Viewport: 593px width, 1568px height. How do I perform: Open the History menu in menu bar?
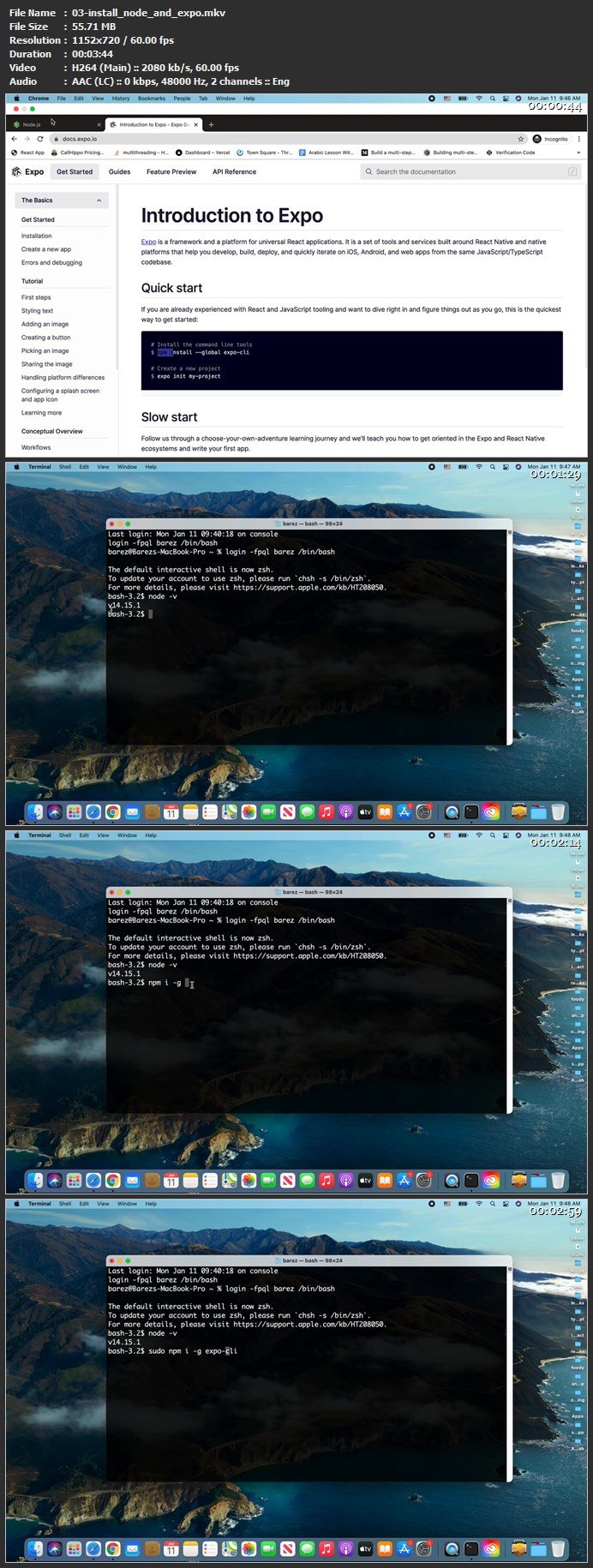pos(121,99)
